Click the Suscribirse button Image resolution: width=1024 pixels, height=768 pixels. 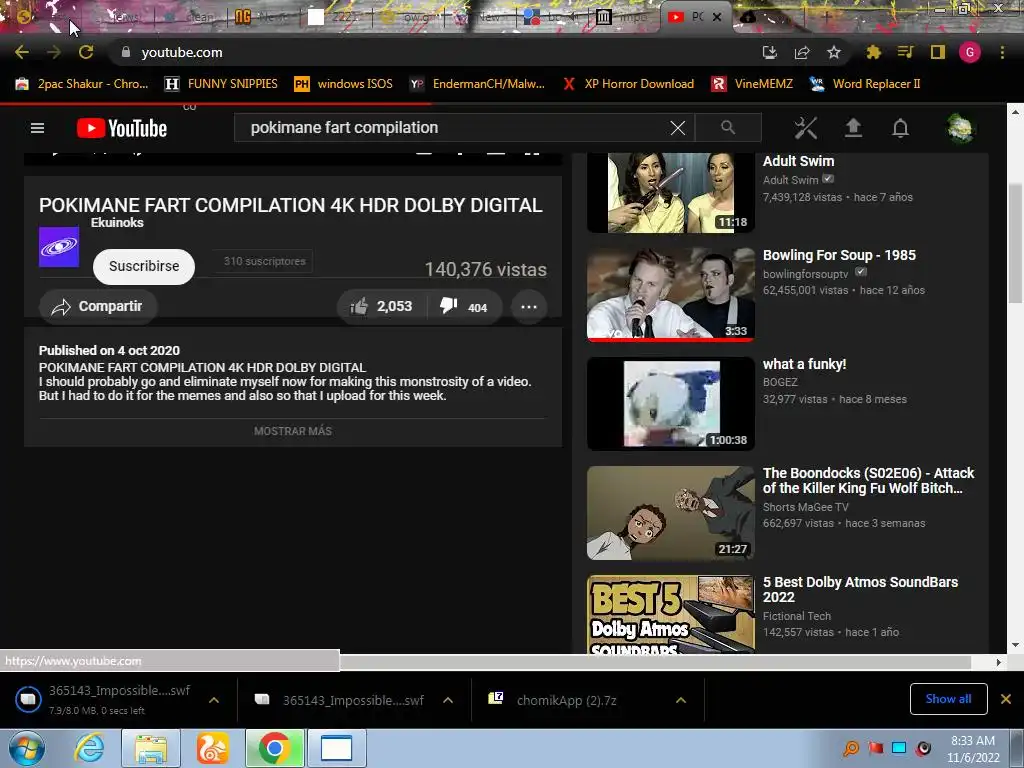point(144,266)
